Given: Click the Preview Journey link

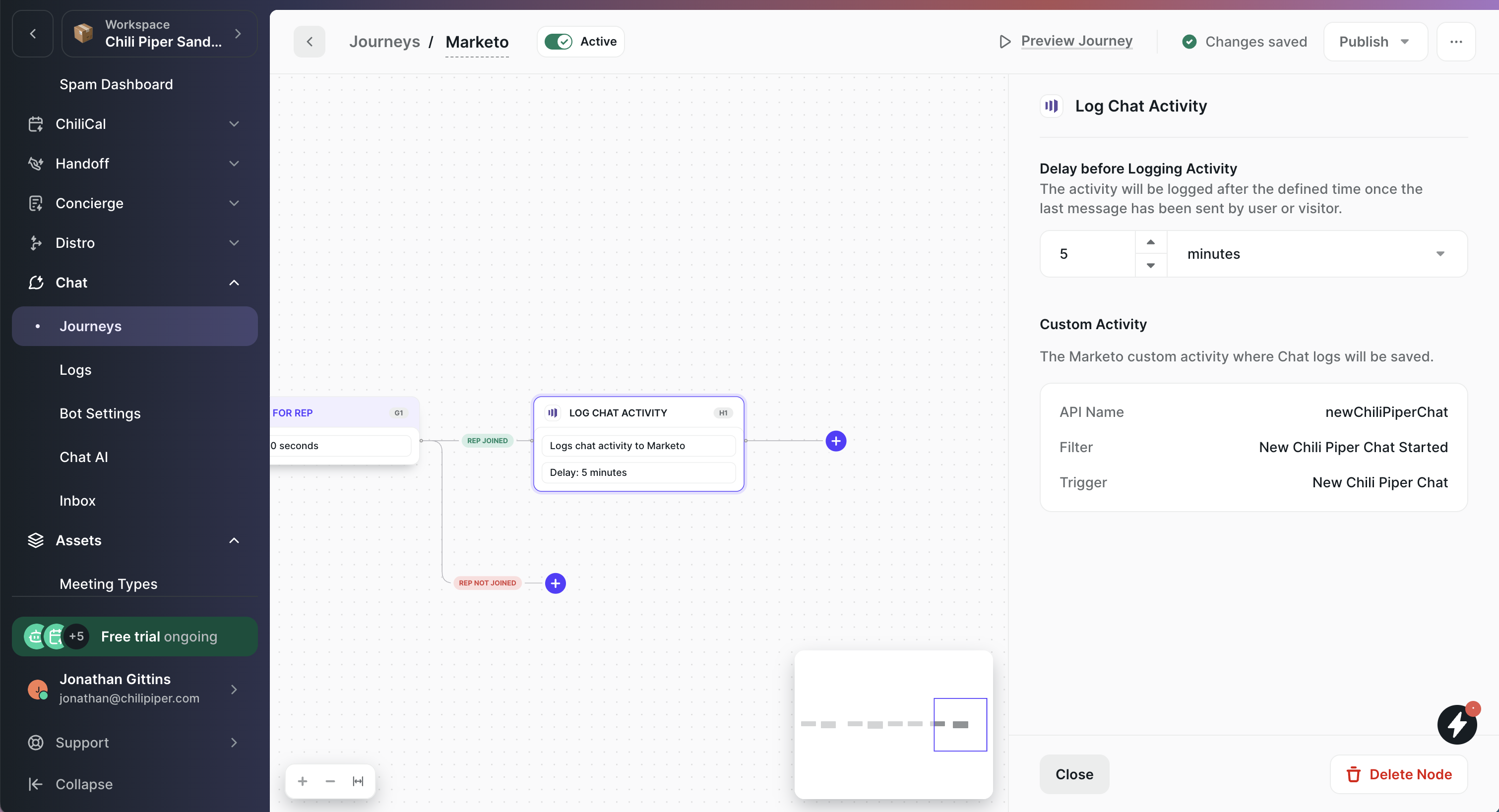Looking at the screenshot, I should click(1076, 41).
